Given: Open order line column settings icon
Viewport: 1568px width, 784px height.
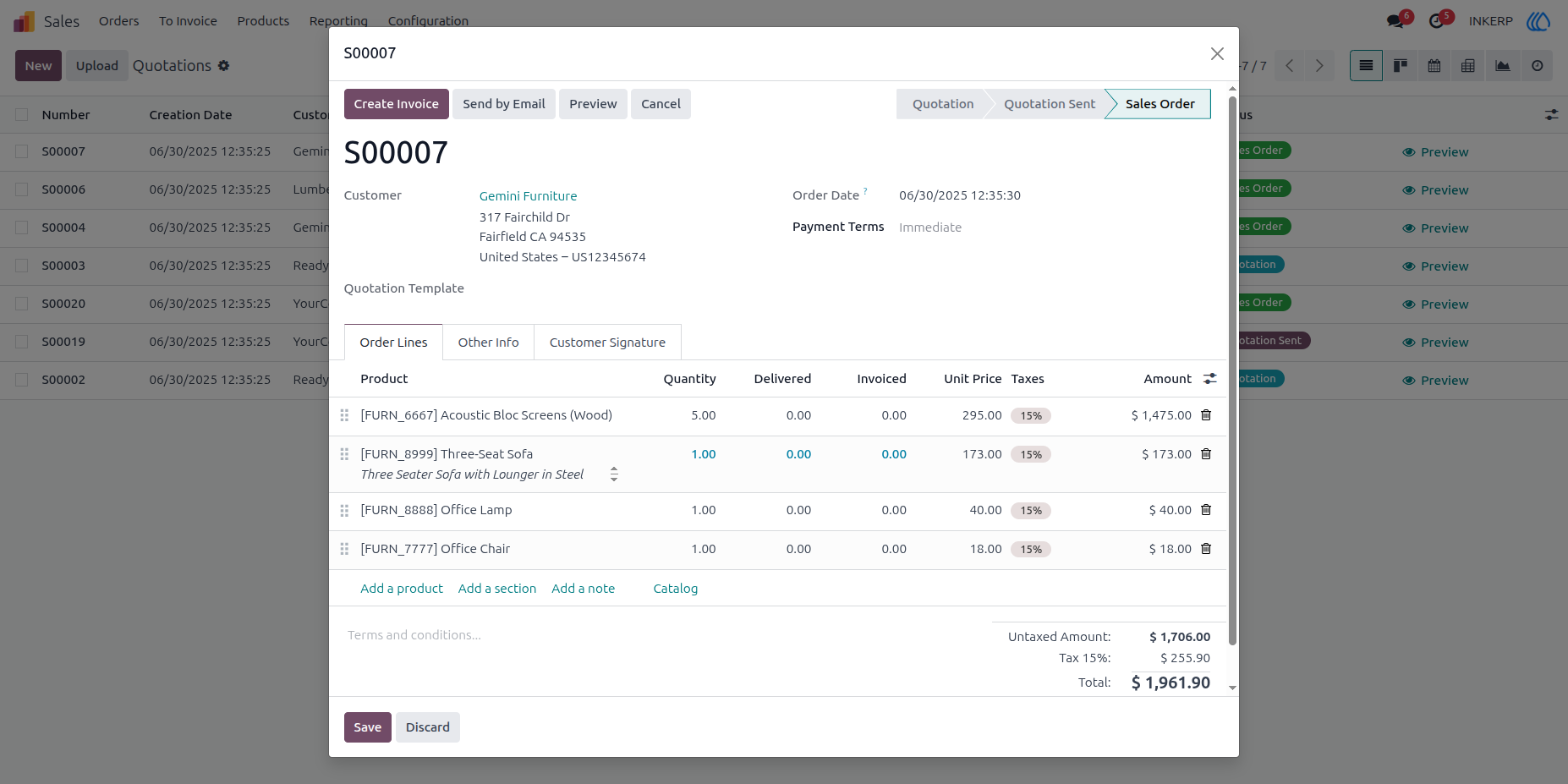Looking at the screenshot, I should click(1210, 379).
